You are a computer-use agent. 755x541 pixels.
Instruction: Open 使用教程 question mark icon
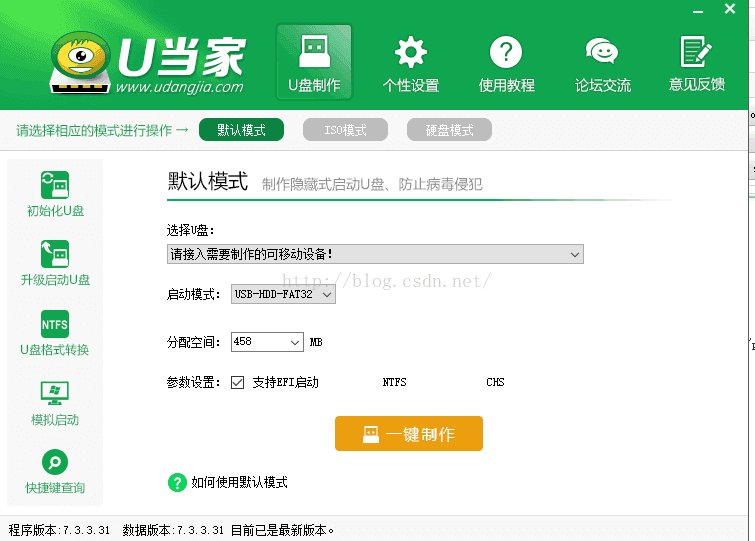tap(506, 52)
